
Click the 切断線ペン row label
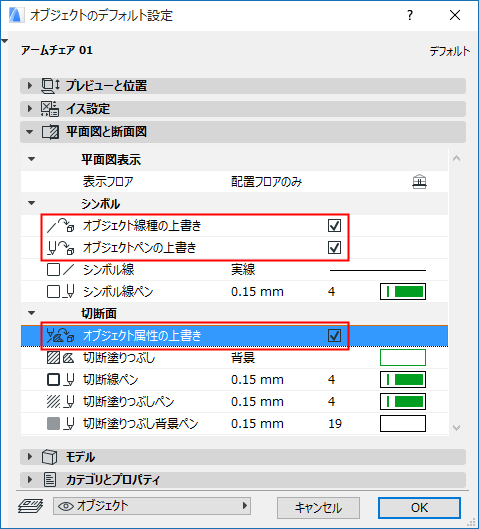tap(111, 380)
